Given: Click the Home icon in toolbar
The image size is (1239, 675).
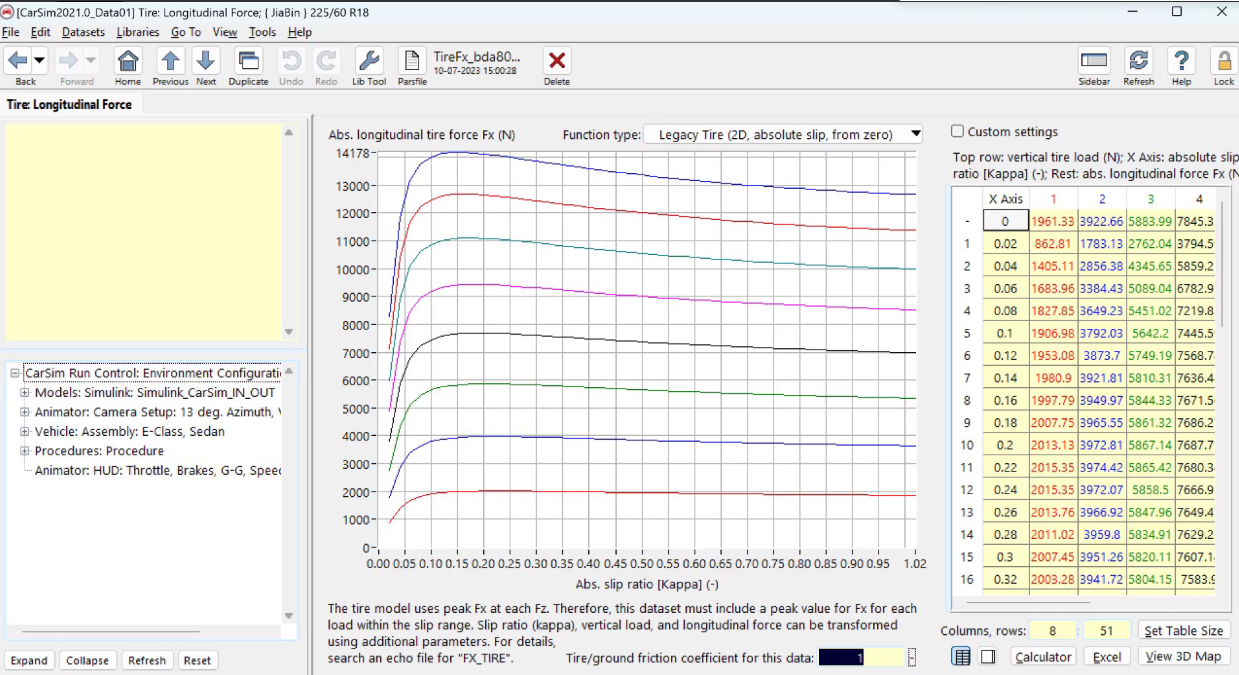Looking at the screenshot, I should pyautogui.click(x=128, y=61).
